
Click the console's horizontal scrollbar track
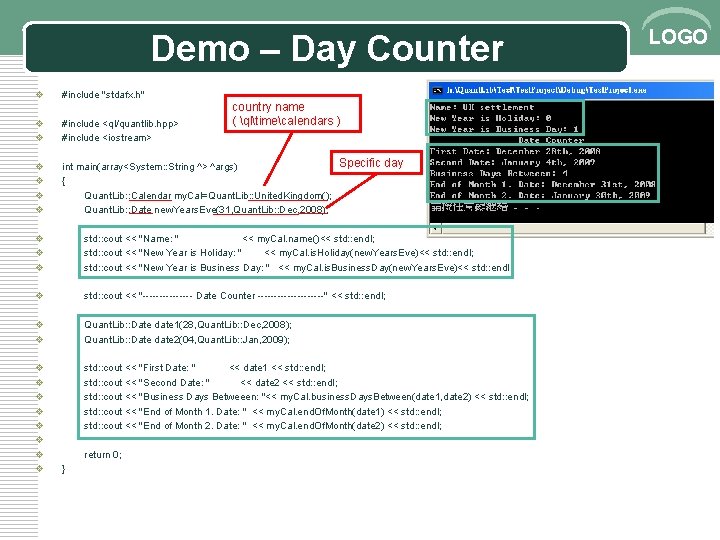(573, 228)
